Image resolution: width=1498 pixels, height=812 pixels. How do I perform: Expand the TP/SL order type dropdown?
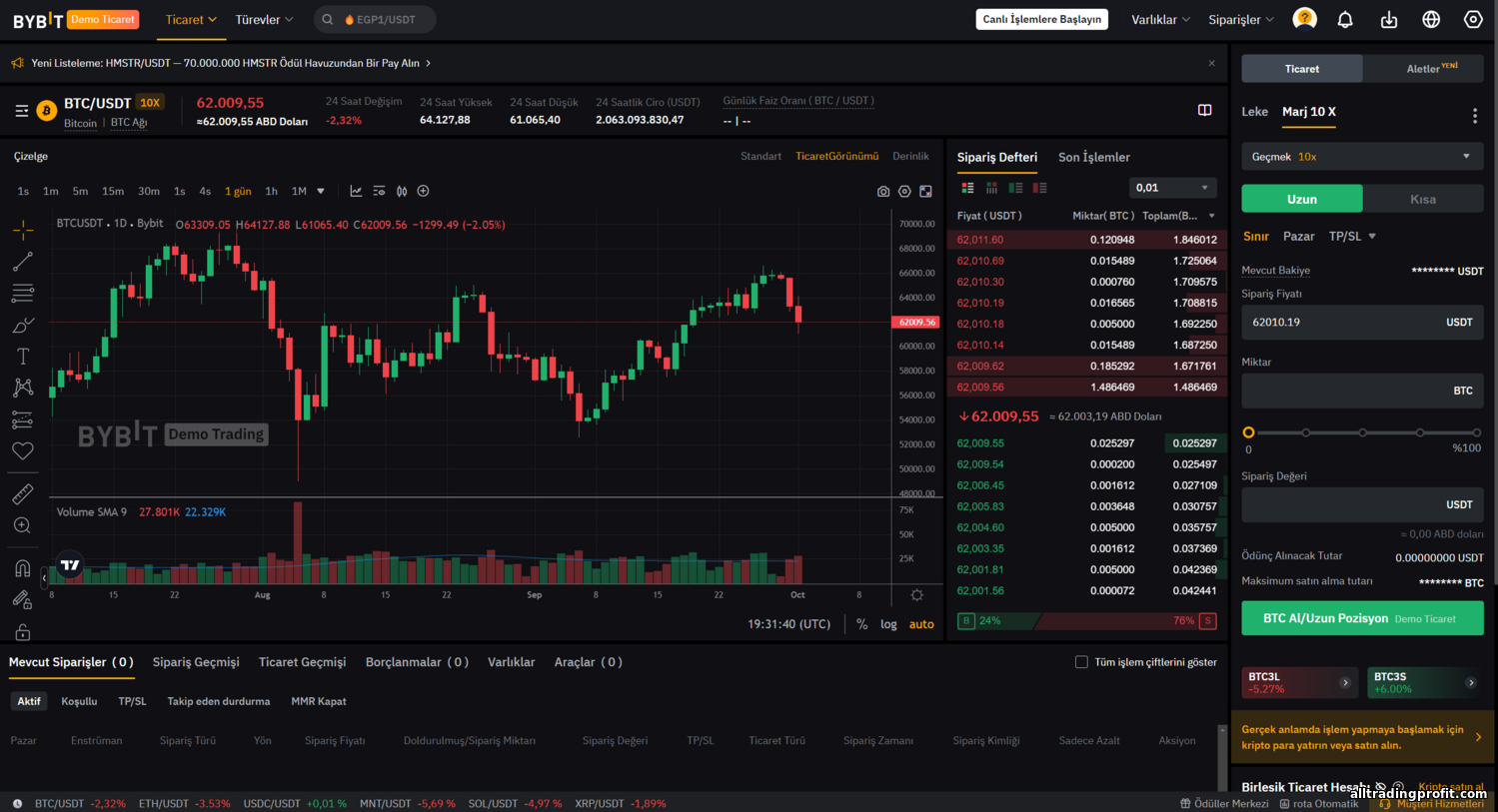(x=1352, y=237)
